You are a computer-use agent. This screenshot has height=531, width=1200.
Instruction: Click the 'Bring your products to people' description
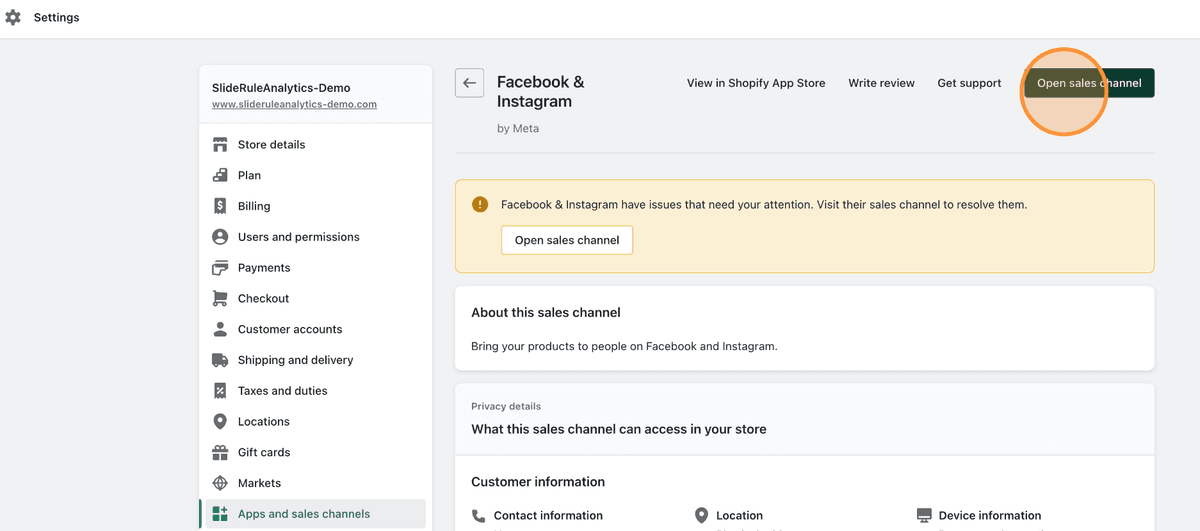tap(624, 346)
